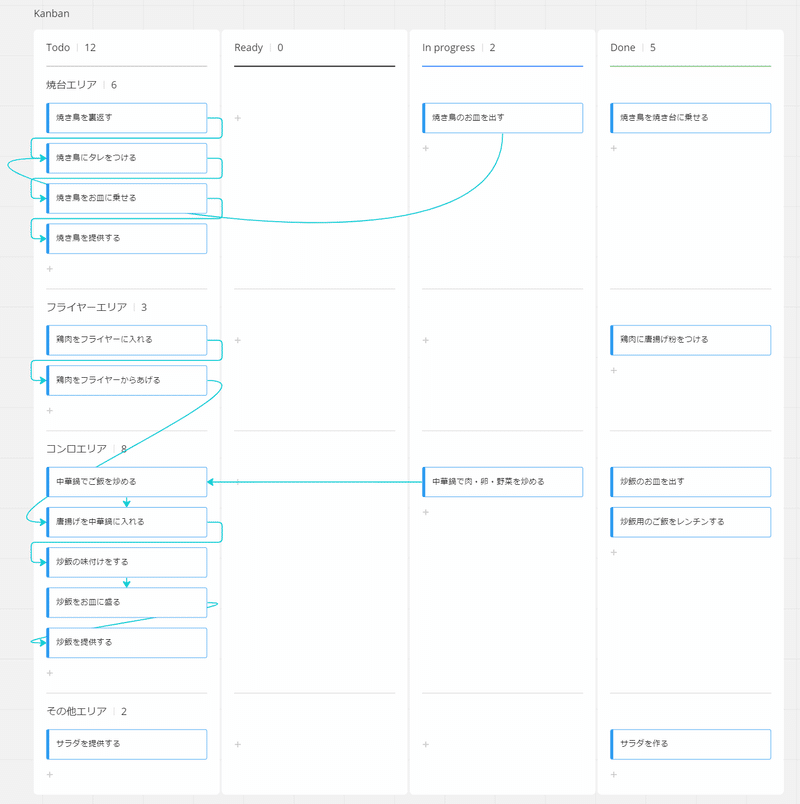Open the 炒飯のお皿を出す card in Done

691,482
